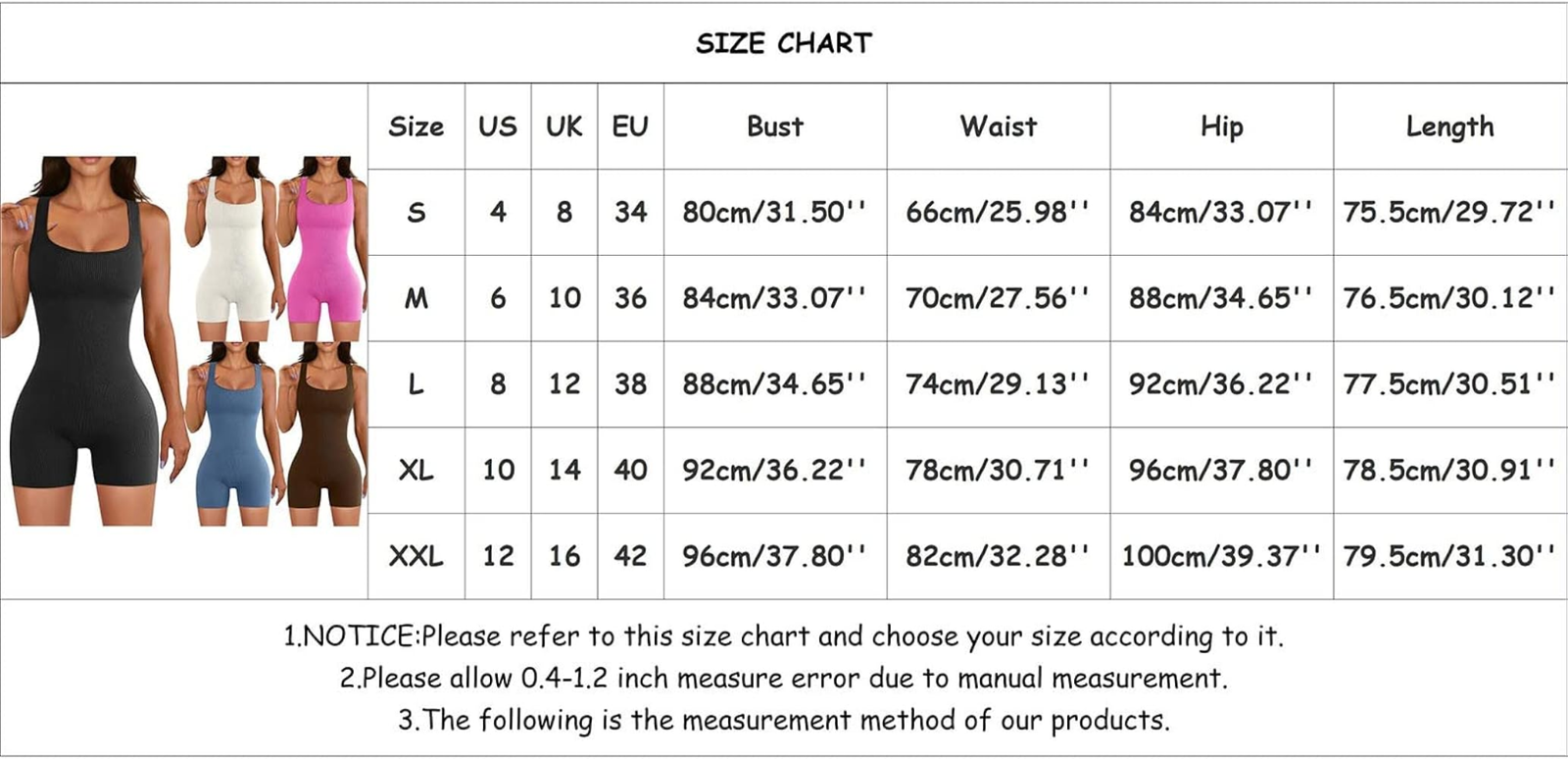Click the Bust column header
This screenshot has width=1568, height=759.
(774, 126)
